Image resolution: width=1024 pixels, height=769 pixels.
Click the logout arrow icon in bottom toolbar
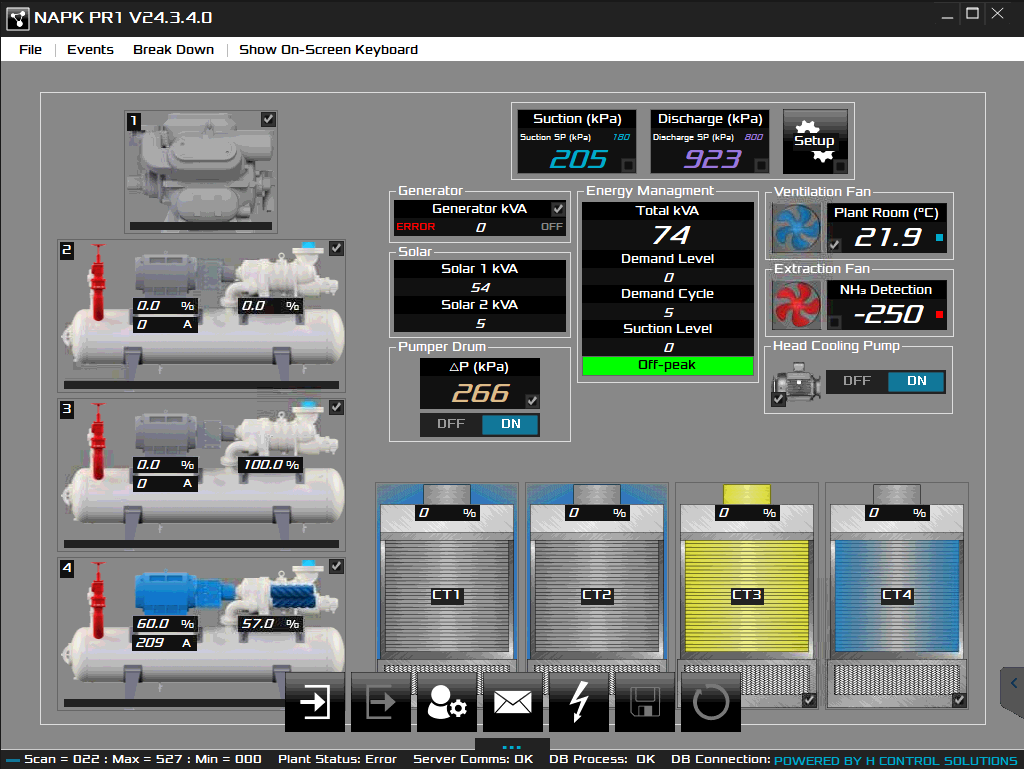click(381, 702)
